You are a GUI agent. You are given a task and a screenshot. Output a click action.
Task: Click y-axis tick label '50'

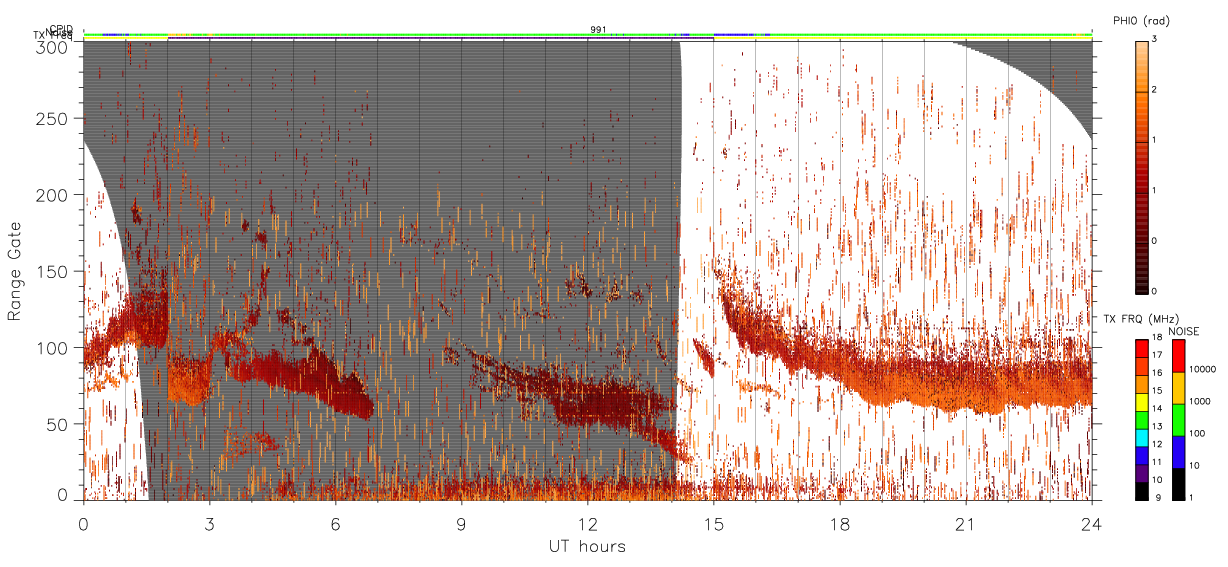[x=59, y=424]
